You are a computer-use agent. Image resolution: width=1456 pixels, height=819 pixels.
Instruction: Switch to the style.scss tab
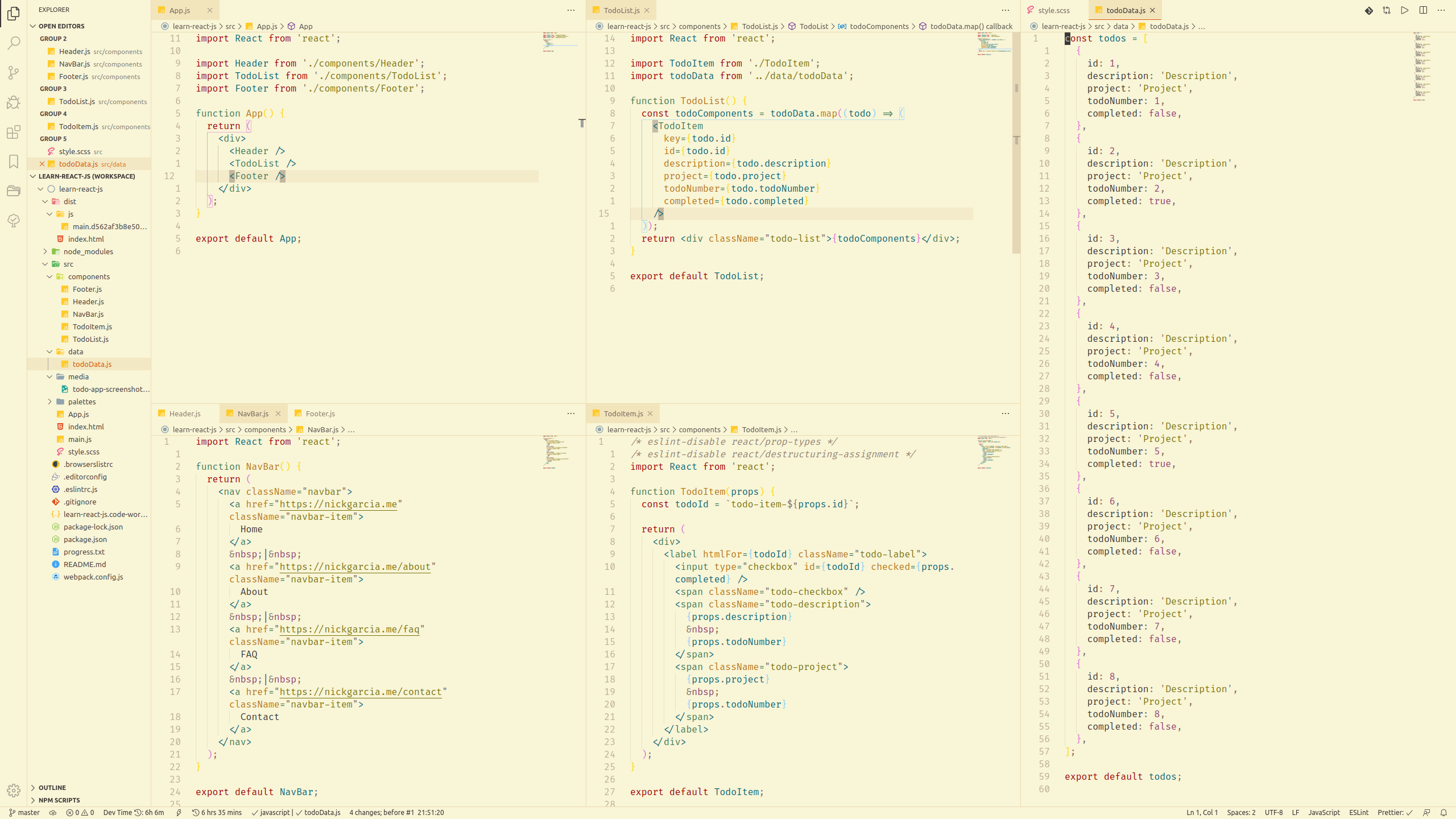pos(1054,10)
